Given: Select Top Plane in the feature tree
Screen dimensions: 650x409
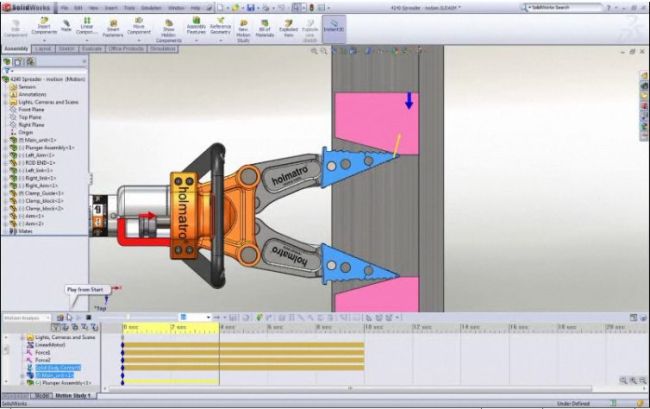Looking at the screenshot, I should 30,117.
